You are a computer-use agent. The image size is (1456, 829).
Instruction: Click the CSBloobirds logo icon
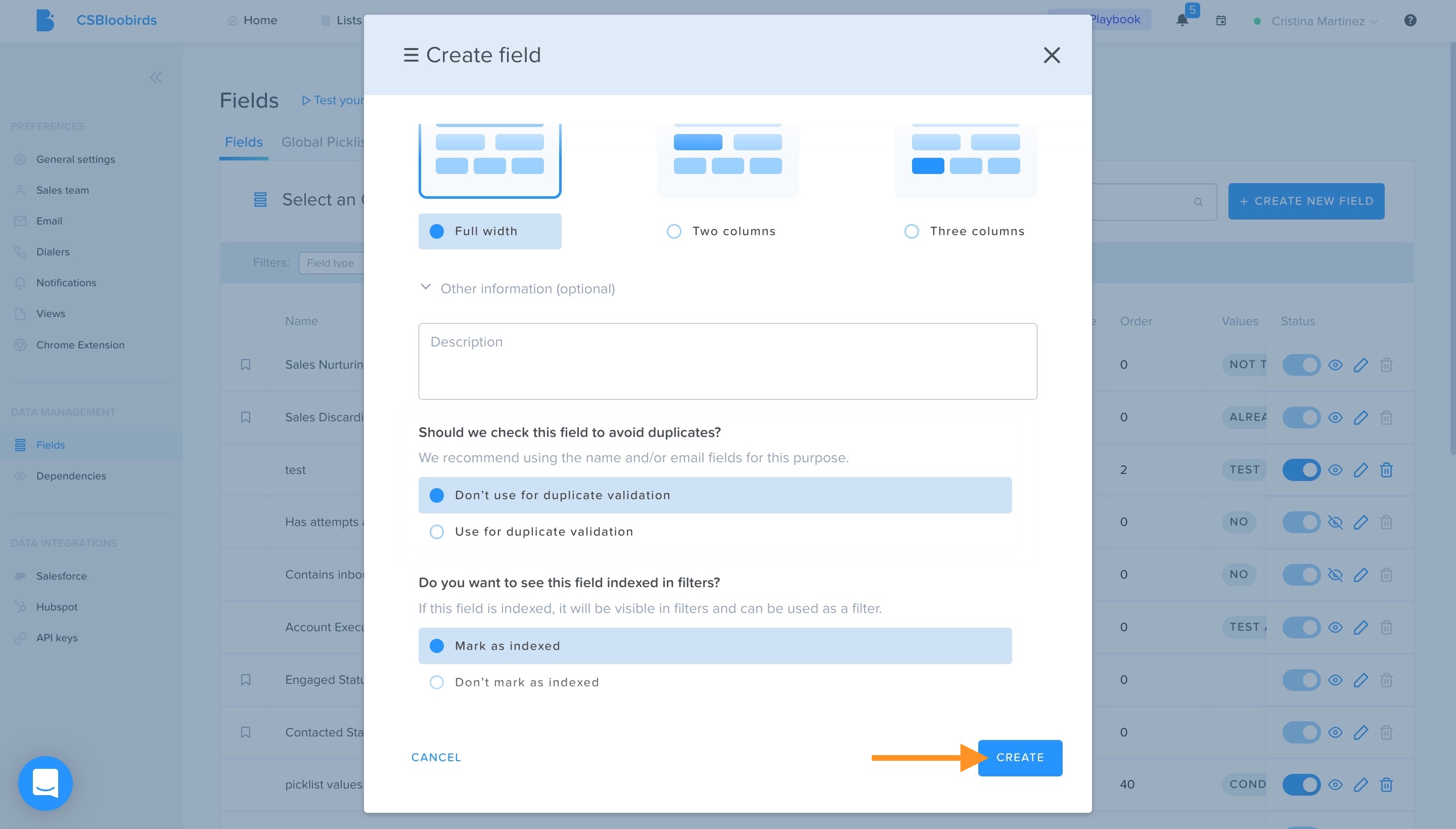pos(45,21)
